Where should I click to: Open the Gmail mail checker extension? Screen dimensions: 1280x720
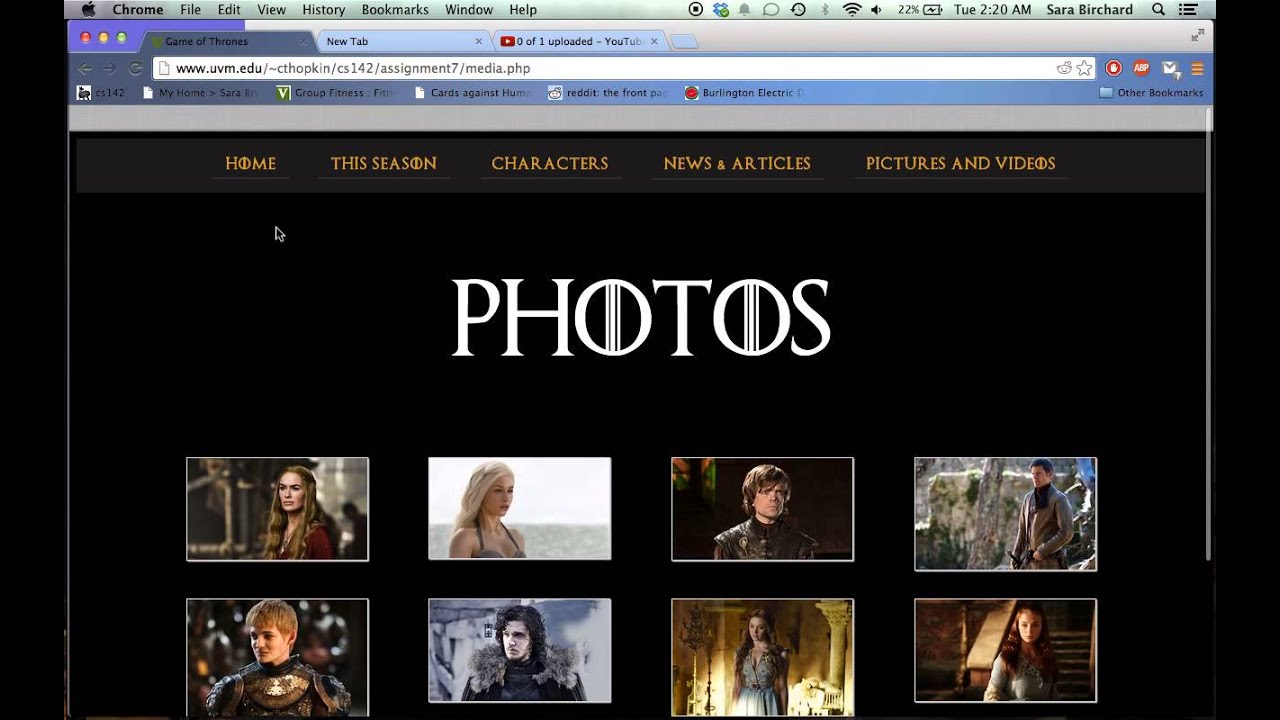[1170, 68]
